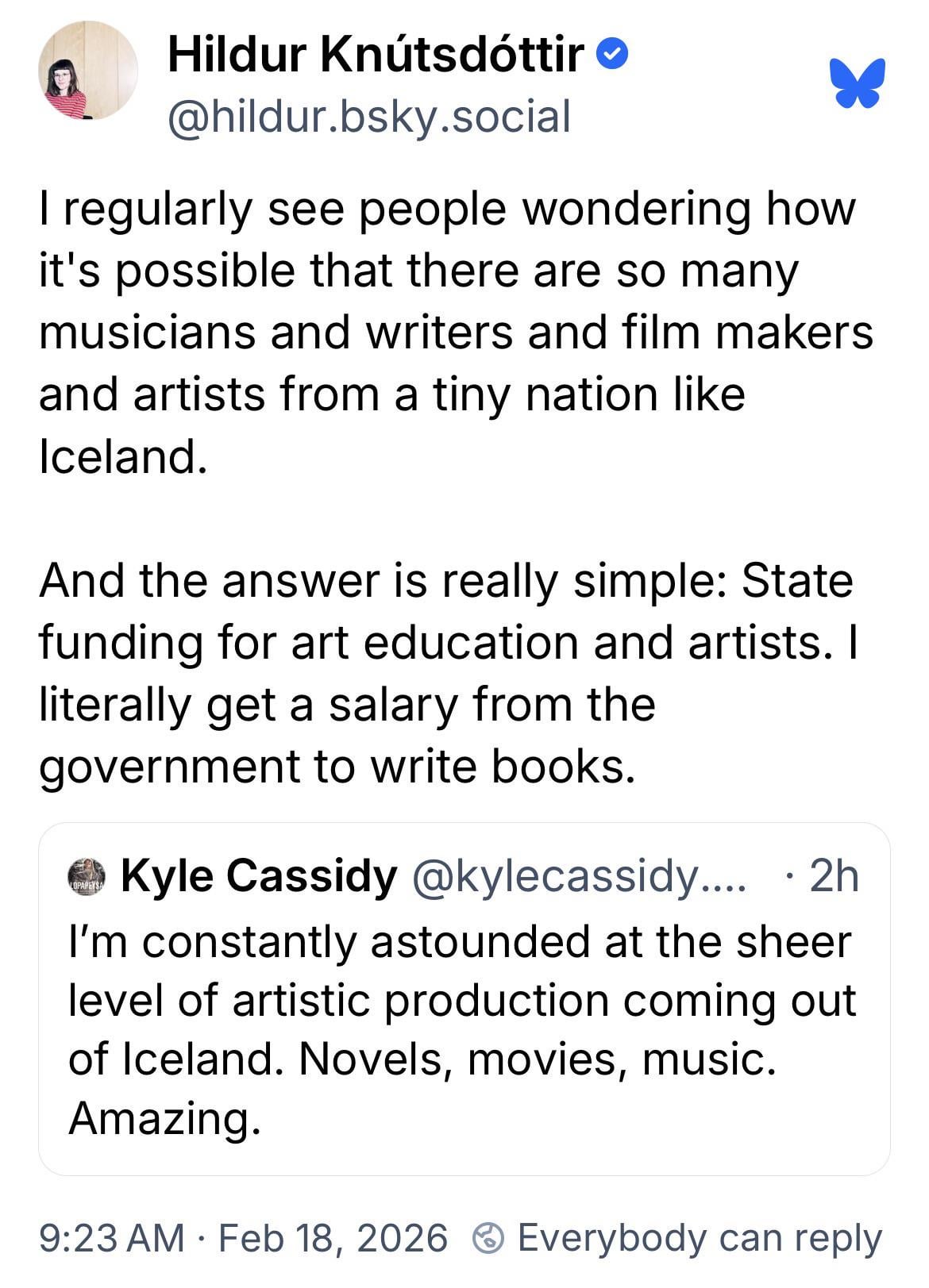Click the 2h timestamp on quoted post
The width and height of the screenshot is (929, 1288).
click(834, 876)
